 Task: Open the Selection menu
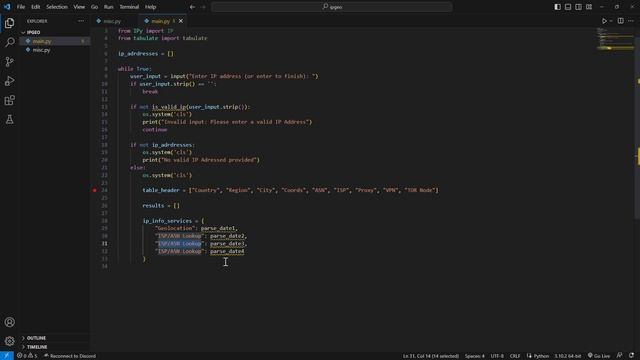coord(57,7)
